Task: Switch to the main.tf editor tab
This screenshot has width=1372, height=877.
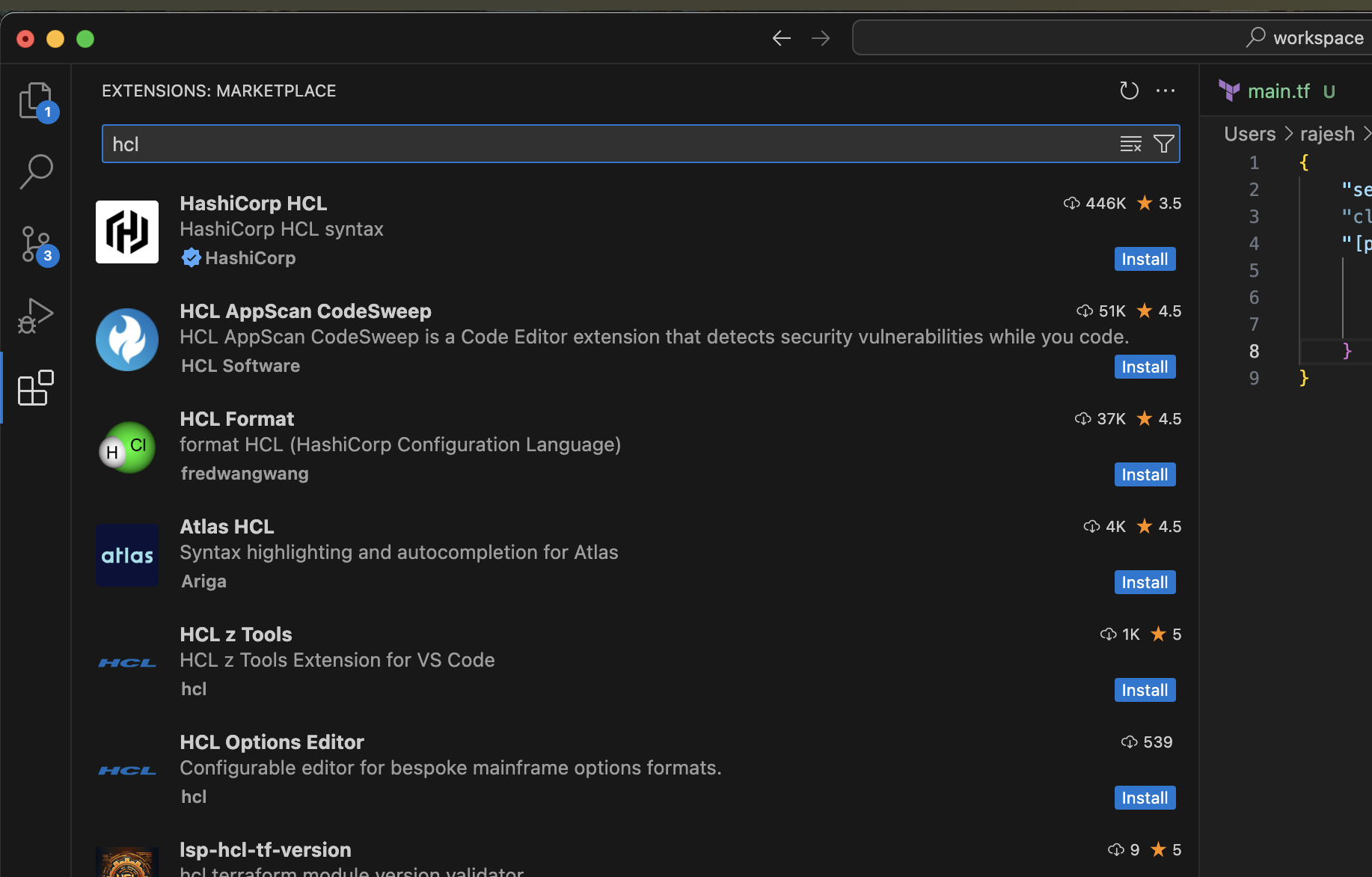Action: pyautogui.click(x=1278, y=91)
